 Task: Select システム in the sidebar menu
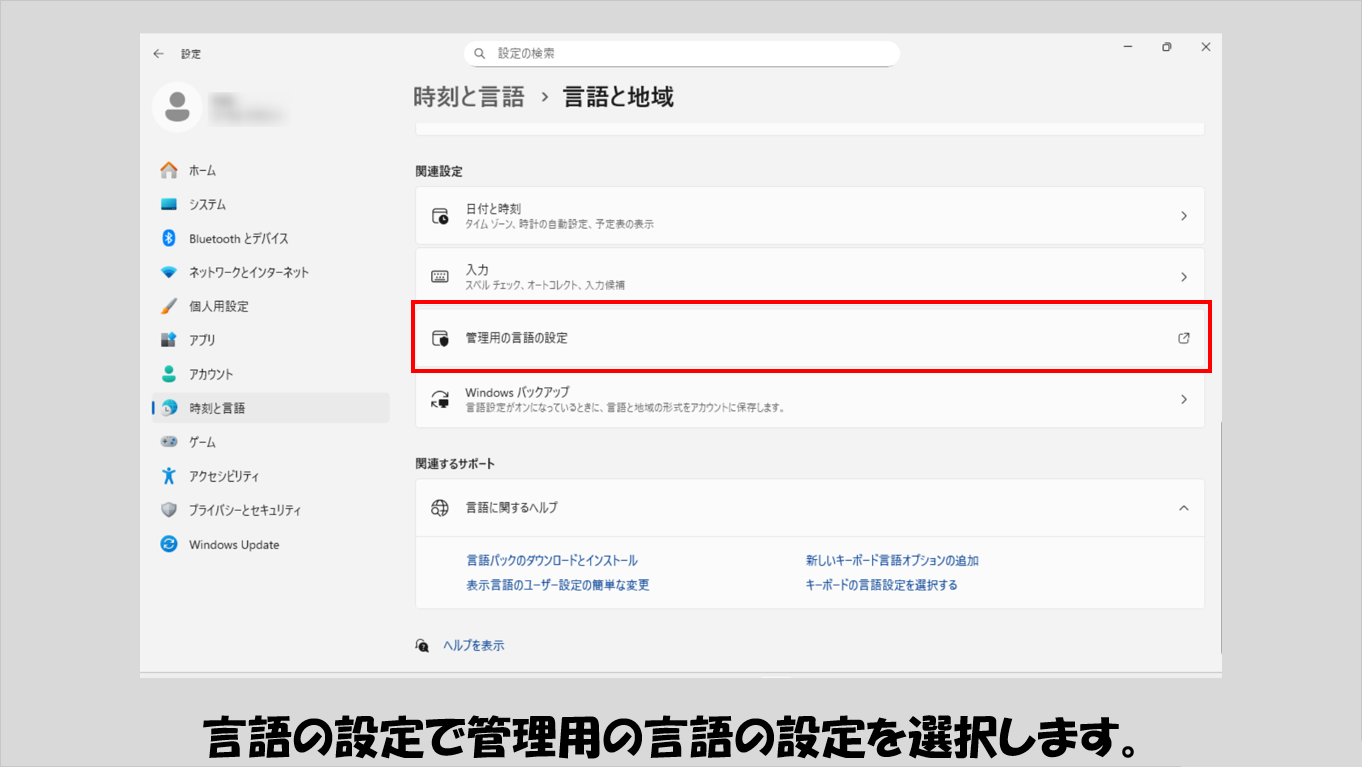pyautogui.click(x=207, y=204)
